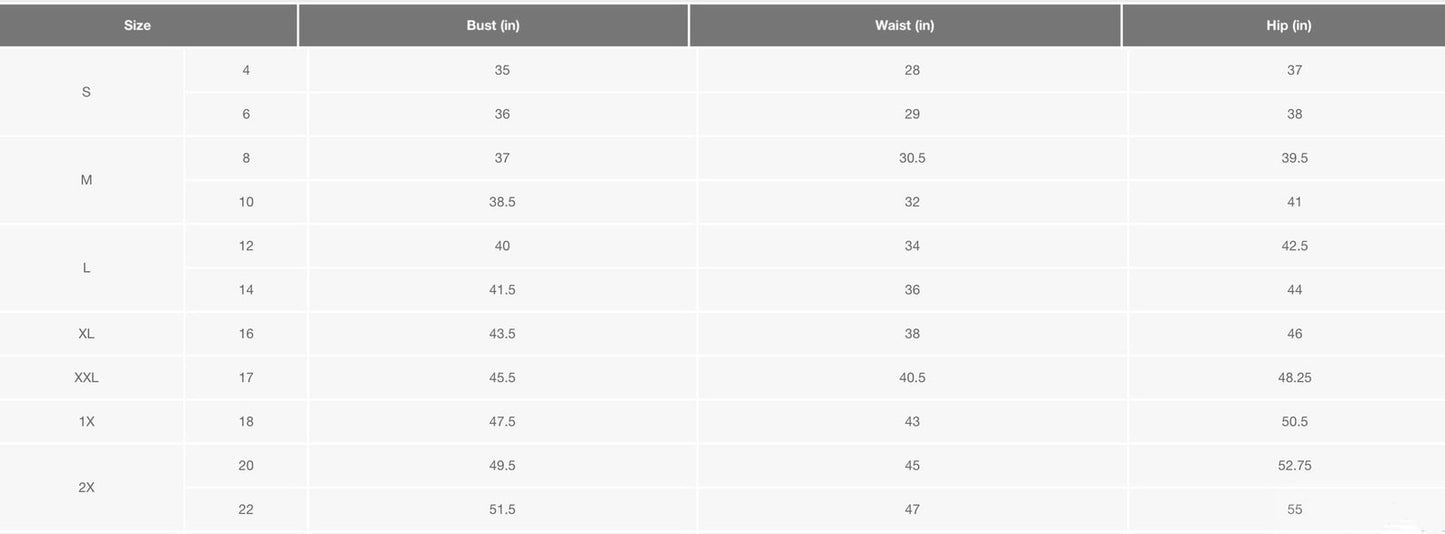Viewport: 1445px width, 534px height.
Task: Click waist value 30.5
Action: pos(912,158)
